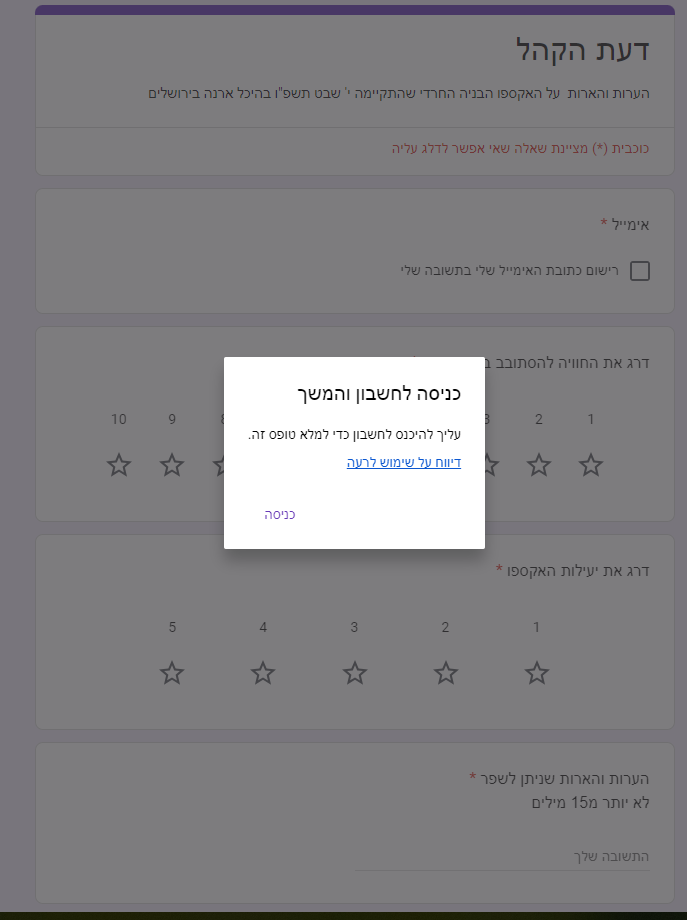The image size is (687, 920).
Task: Click the הערות והארות שניתן לשפר question title
Action: pyautogui.click(x=564, y=779)
